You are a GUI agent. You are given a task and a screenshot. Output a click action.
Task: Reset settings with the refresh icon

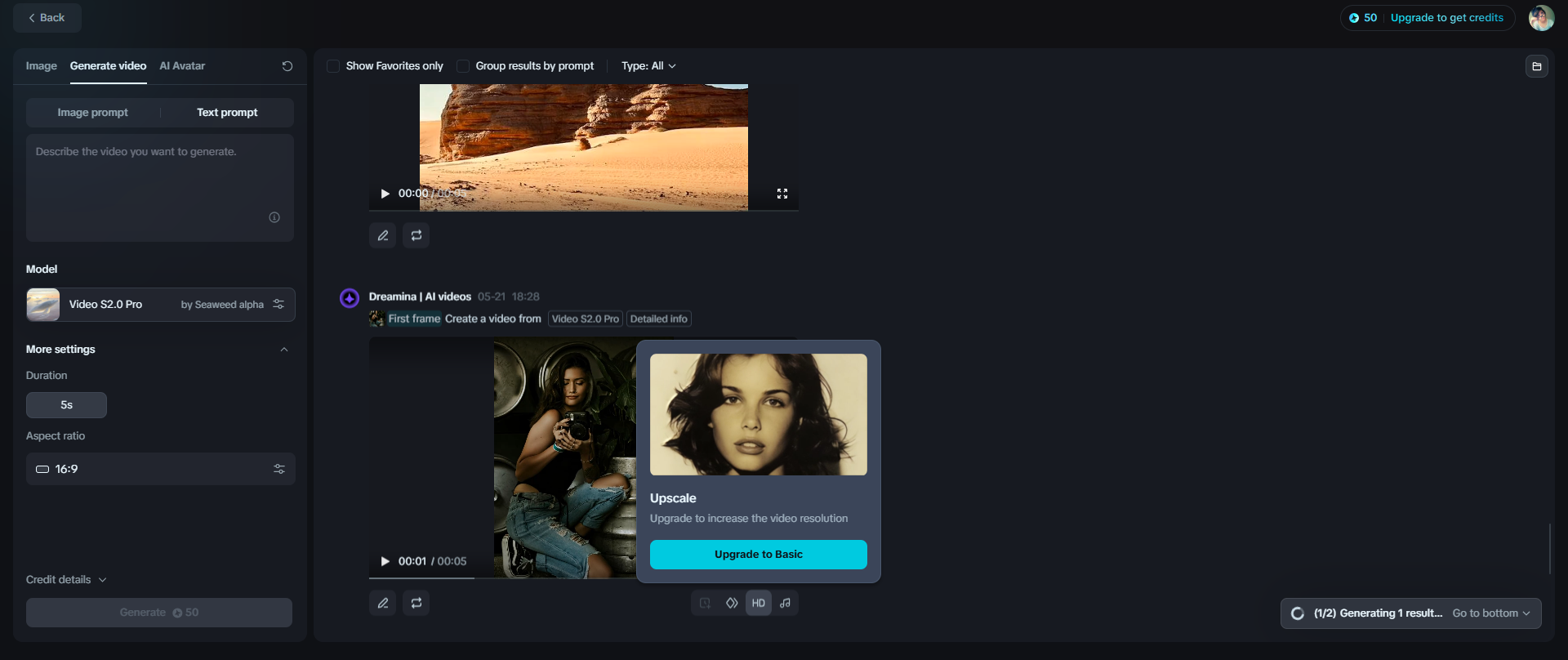point(287,66)
